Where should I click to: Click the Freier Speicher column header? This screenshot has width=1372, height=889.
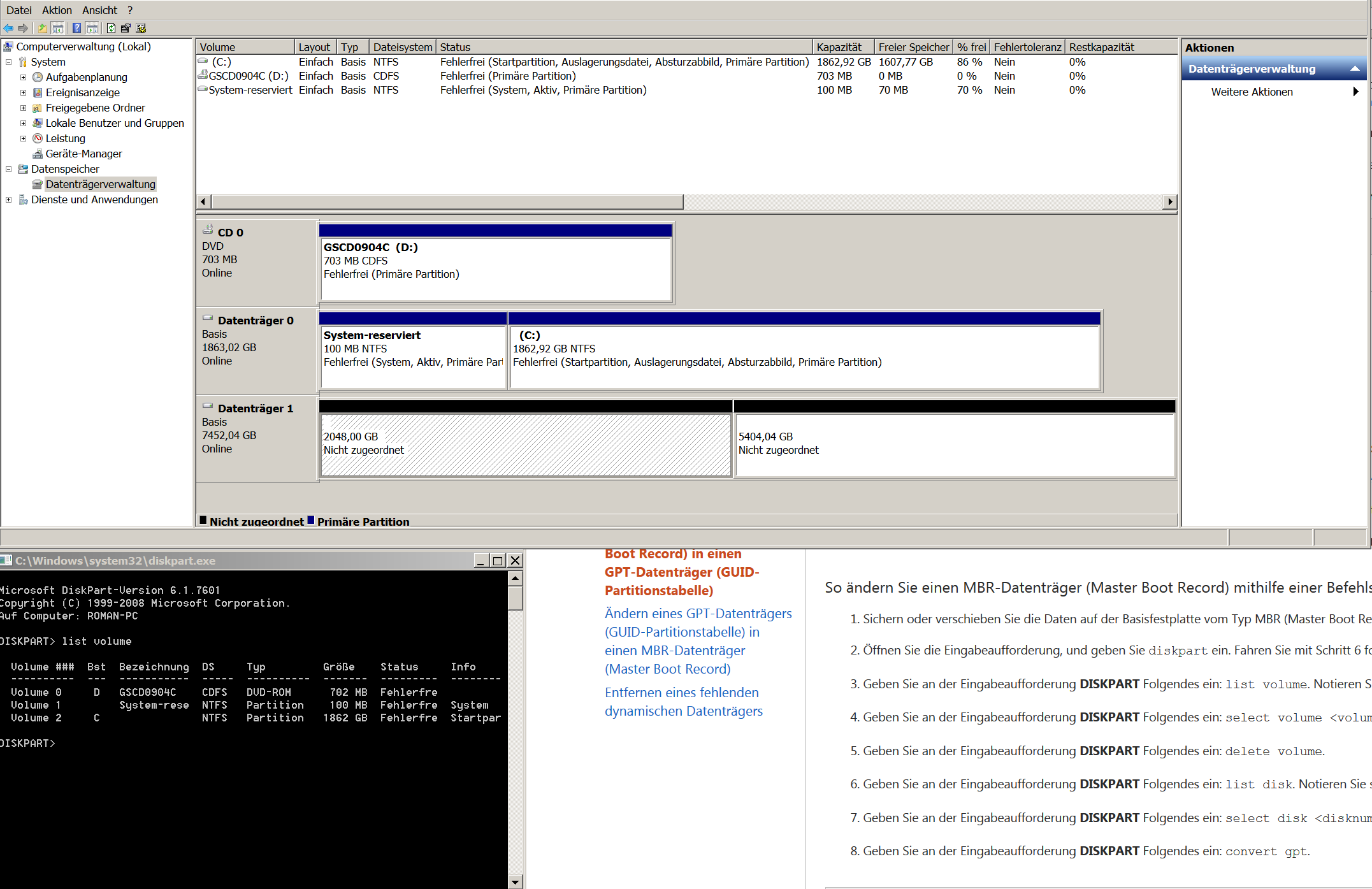(913, 47)
